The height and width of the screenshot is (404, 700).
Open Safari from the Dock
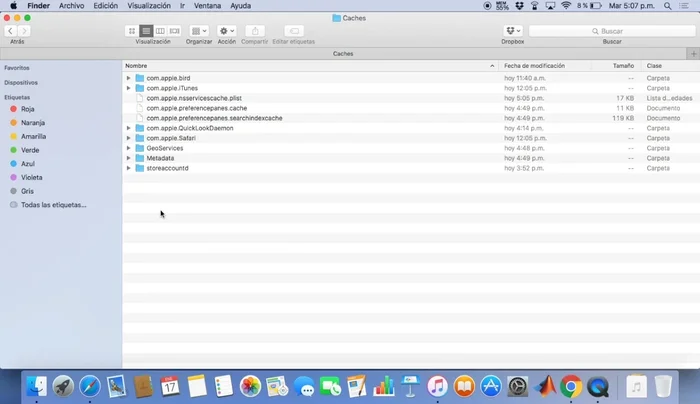[x=90, y=386]
